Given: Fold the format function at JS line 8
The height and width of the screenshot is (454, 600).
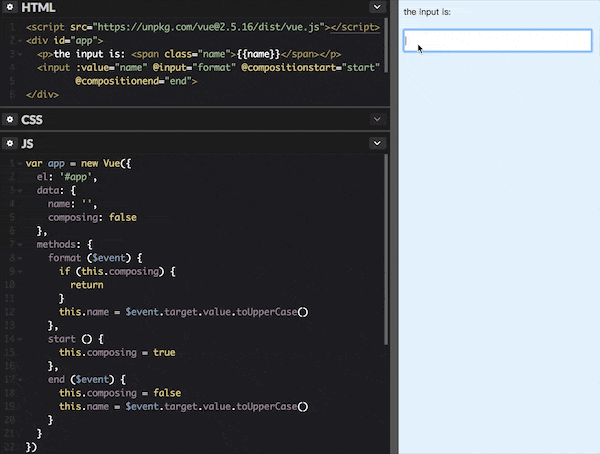Looking at the screenshot, I should (20, 258).
